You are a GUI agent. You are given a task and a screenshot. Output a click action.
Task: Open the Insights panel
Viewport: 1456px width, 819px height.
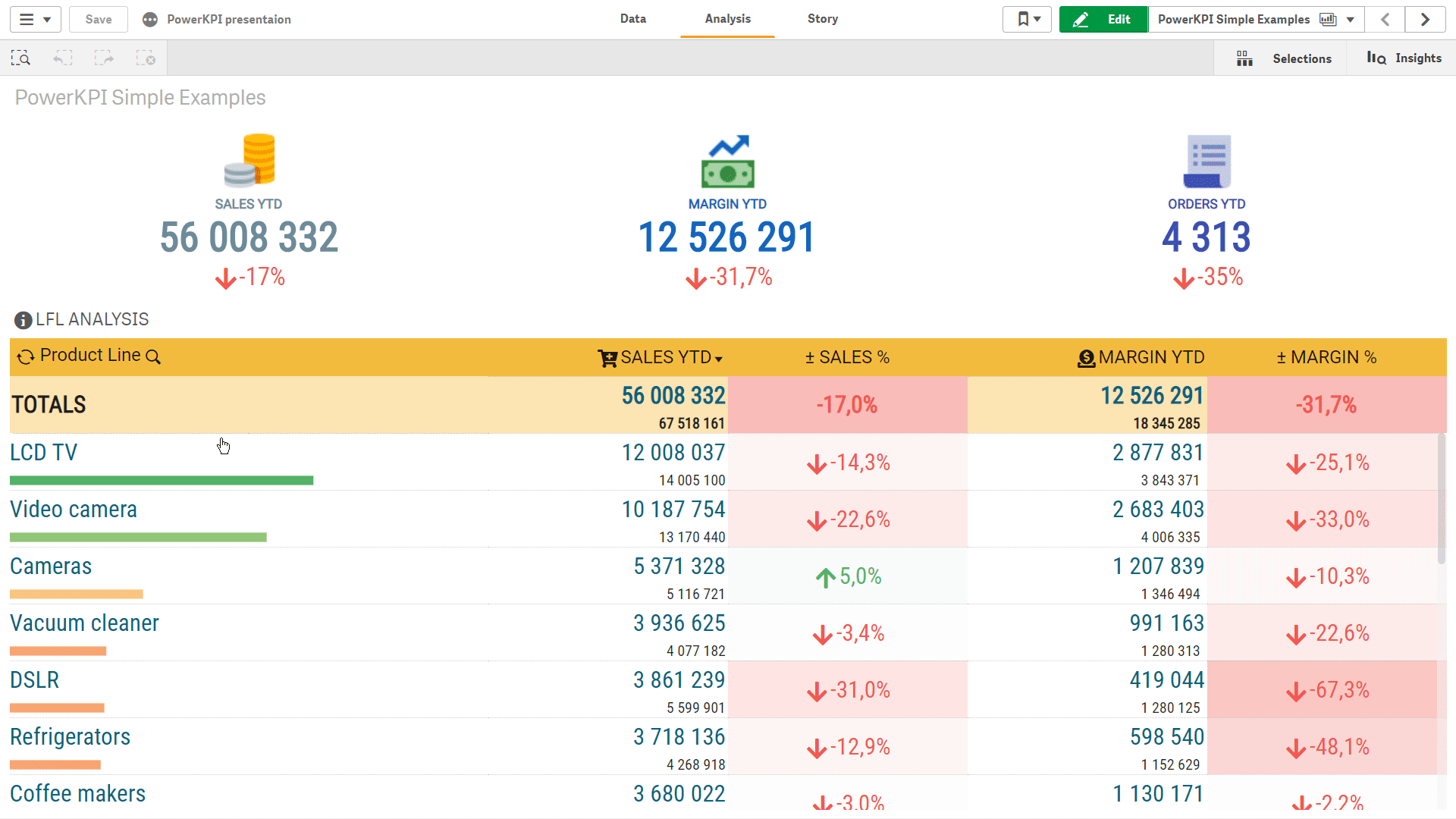[x=1407, y=58]
